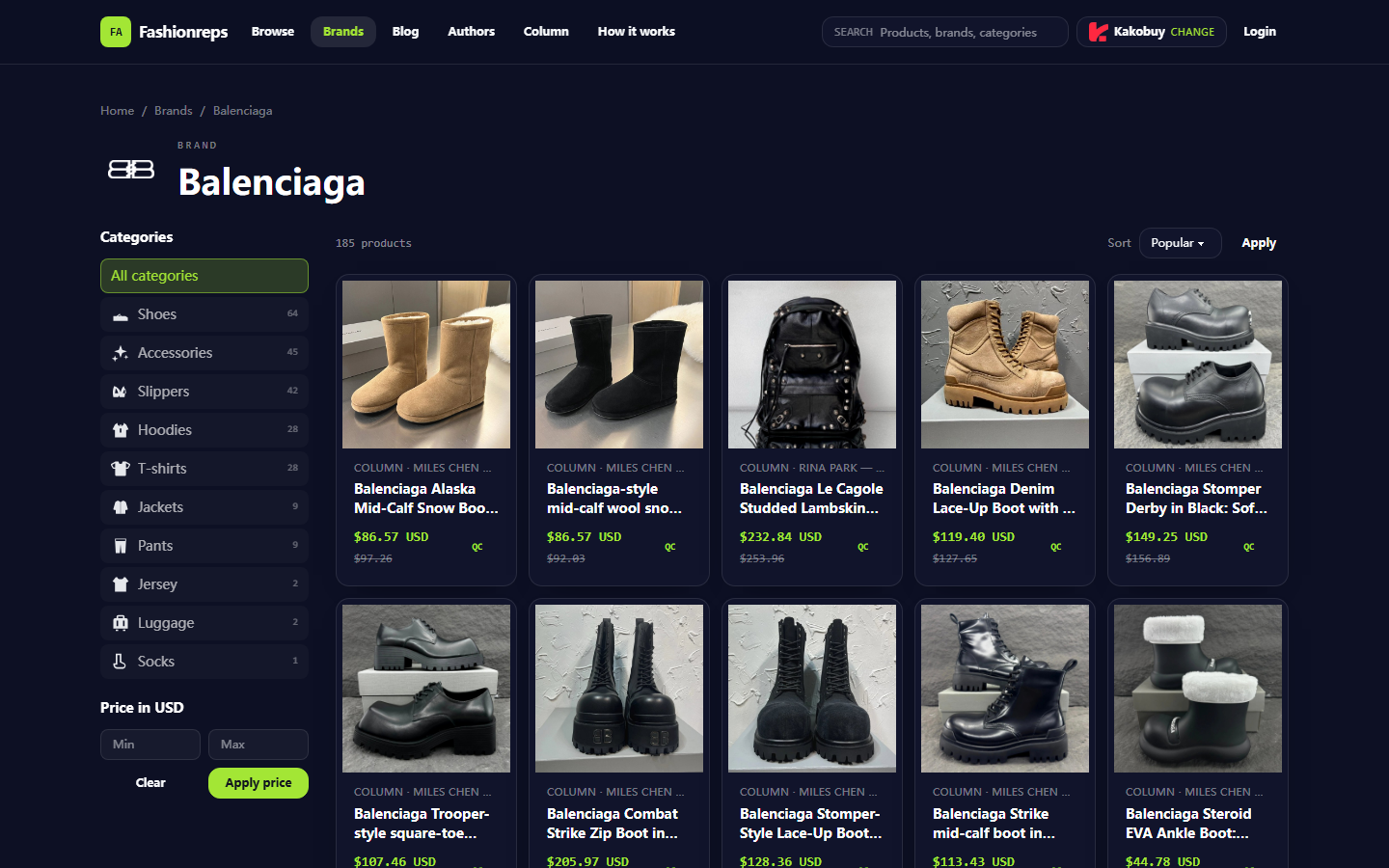Click the $149.25 USD price
The height and width of the screenshot is (868, 1389).
(x=1166, y=537)
